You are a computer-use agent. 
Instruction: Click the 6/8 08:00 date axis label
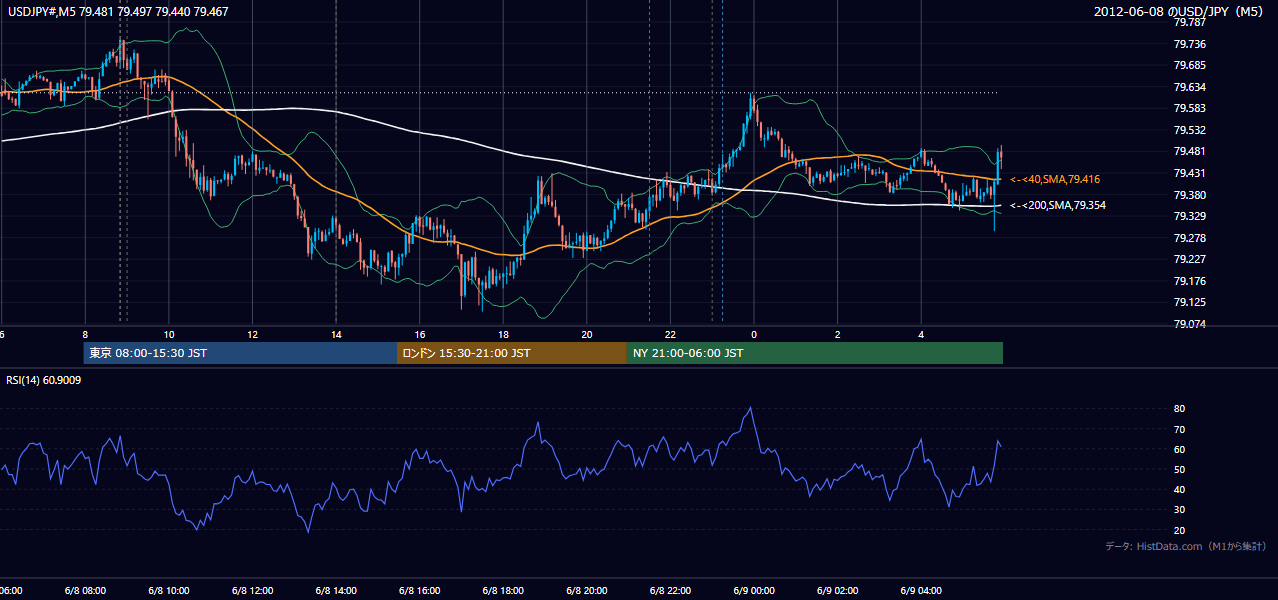pos(85,591)
